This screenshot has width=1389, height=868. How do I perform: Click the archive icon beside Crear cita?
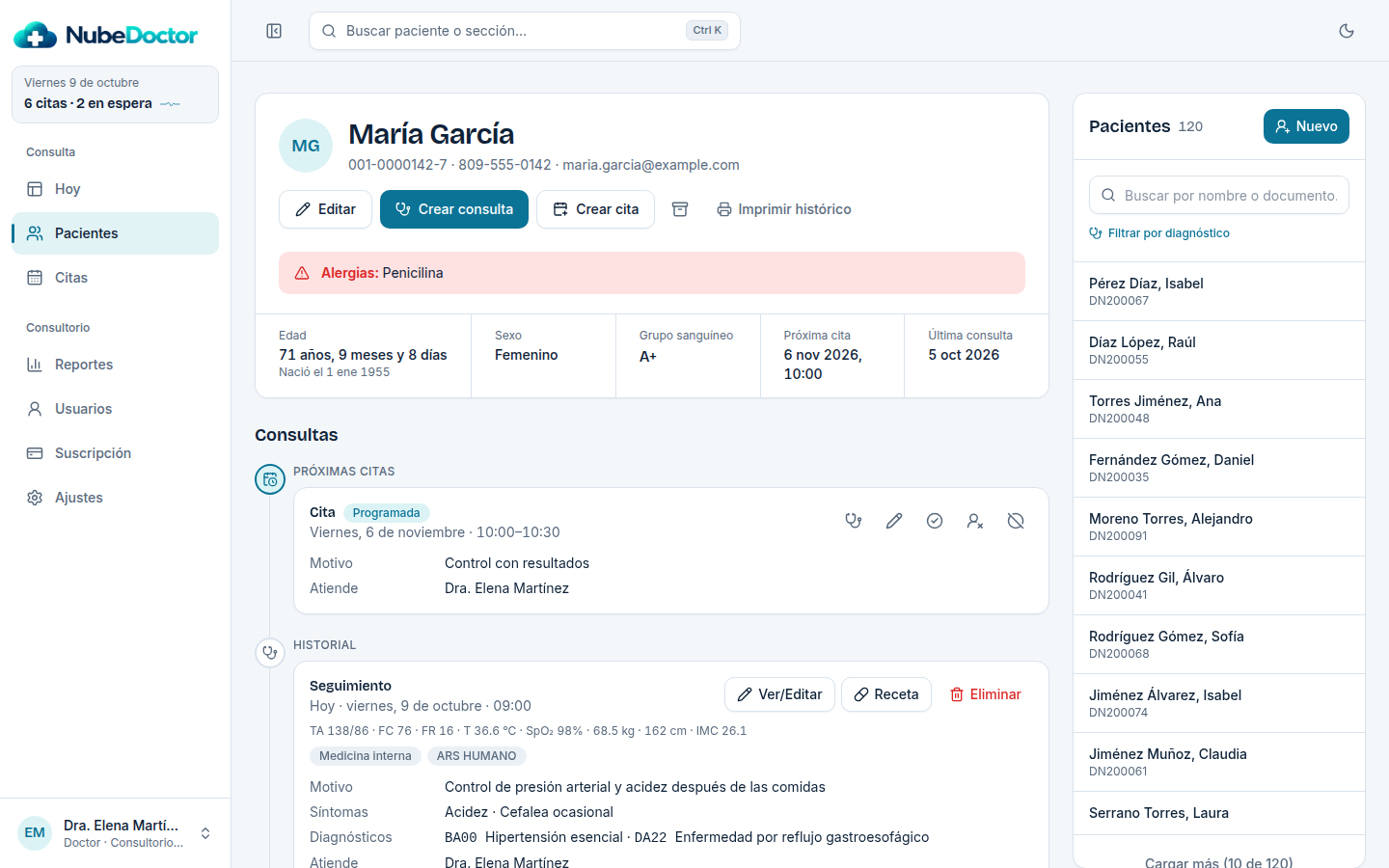(x=680, y=209)
